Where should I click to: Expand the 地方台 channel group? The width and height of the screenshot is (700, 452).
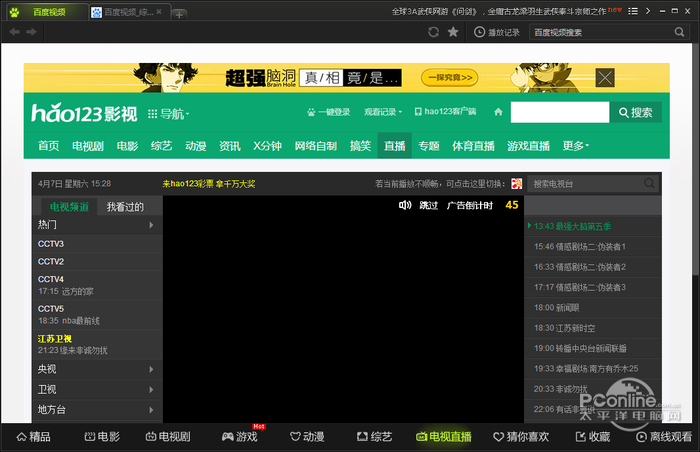coord(97,410)
